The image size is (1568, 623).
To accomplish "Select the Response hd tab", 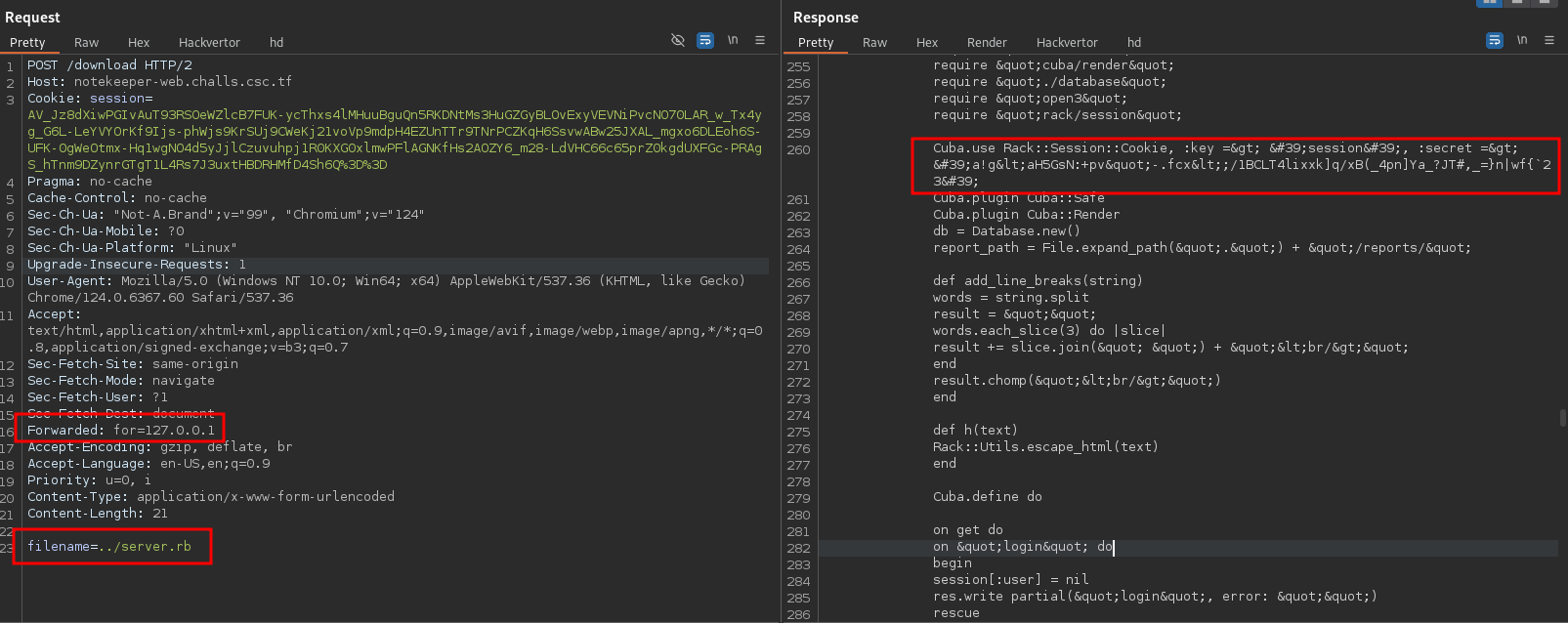I will point(1134,43).
